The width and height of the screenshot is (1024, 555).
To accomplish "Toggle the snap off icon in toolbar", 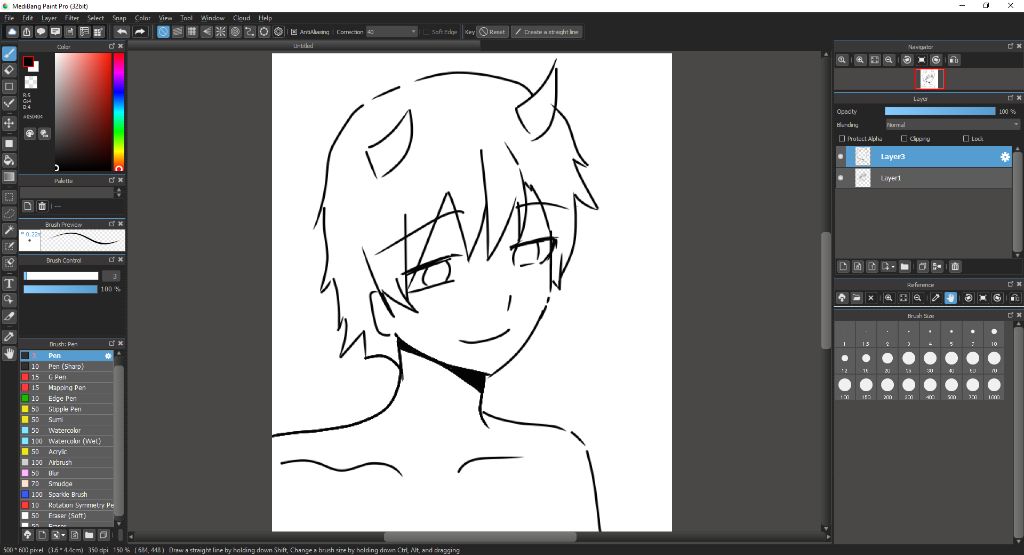I will tap(163, 31).
